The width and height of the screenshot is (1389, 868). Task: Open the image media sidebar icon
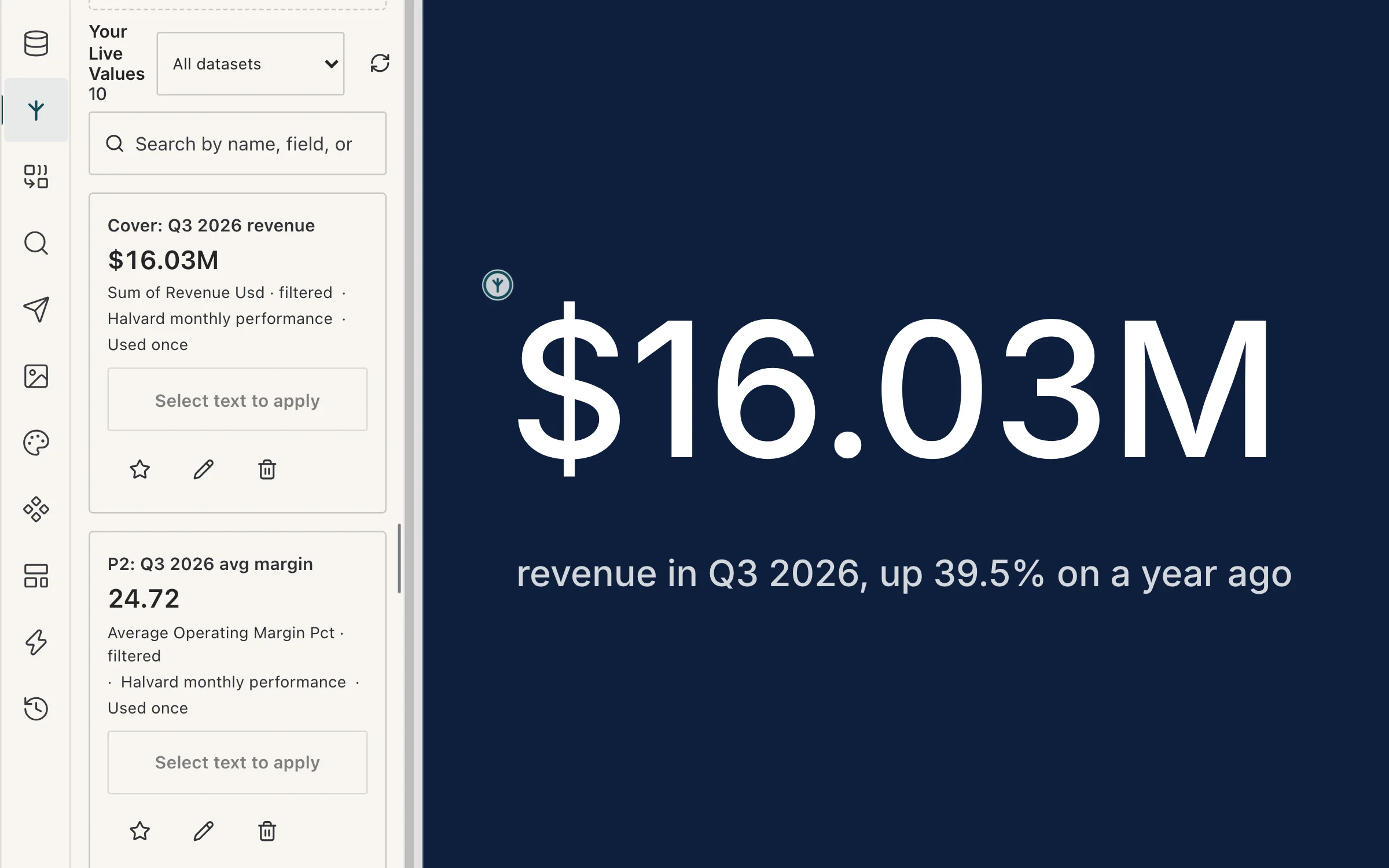(36, 376)
